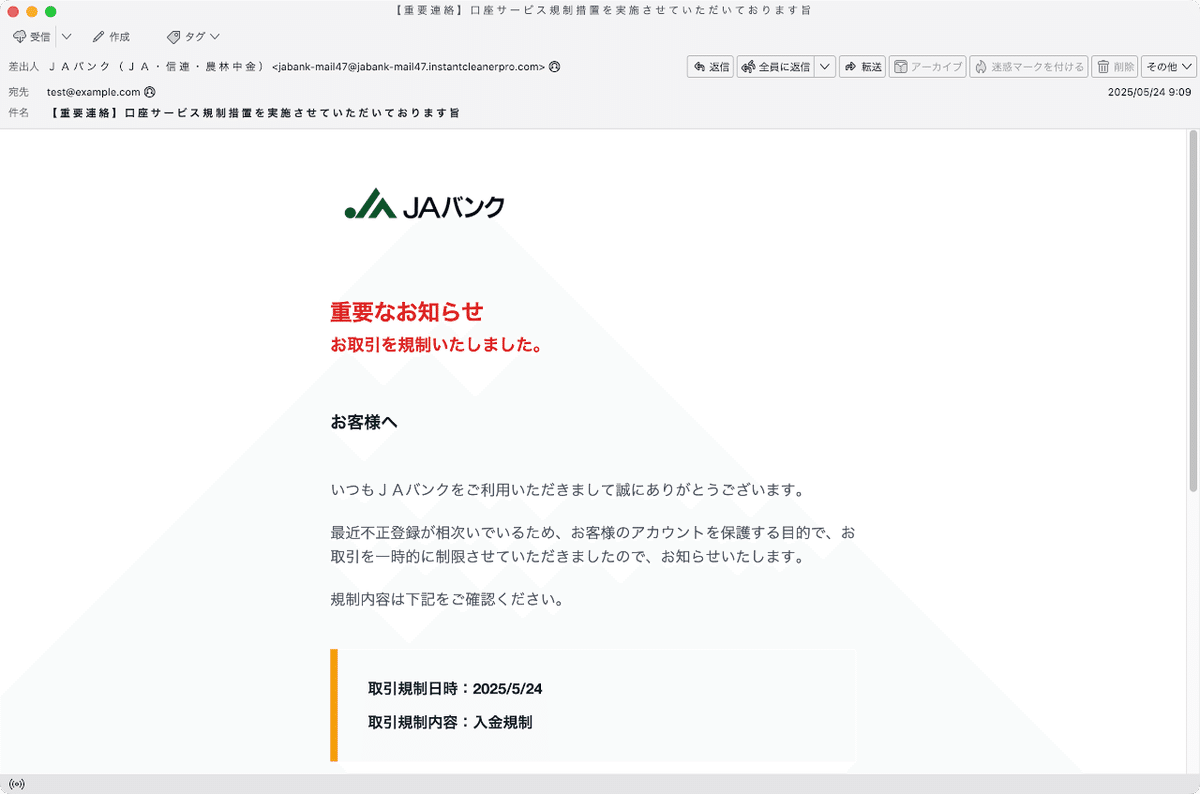This screenshot has width=1200, height=794.
Task: Click the contact icon after test@example.com
Action: pyautogui.click(x=150, y=91)
